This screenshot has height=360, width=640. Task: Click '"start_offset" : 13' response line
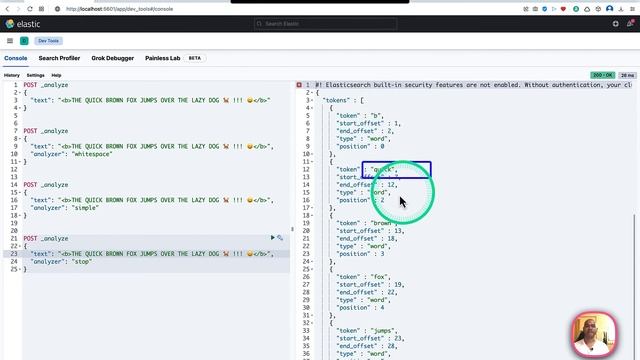point(370,231)
